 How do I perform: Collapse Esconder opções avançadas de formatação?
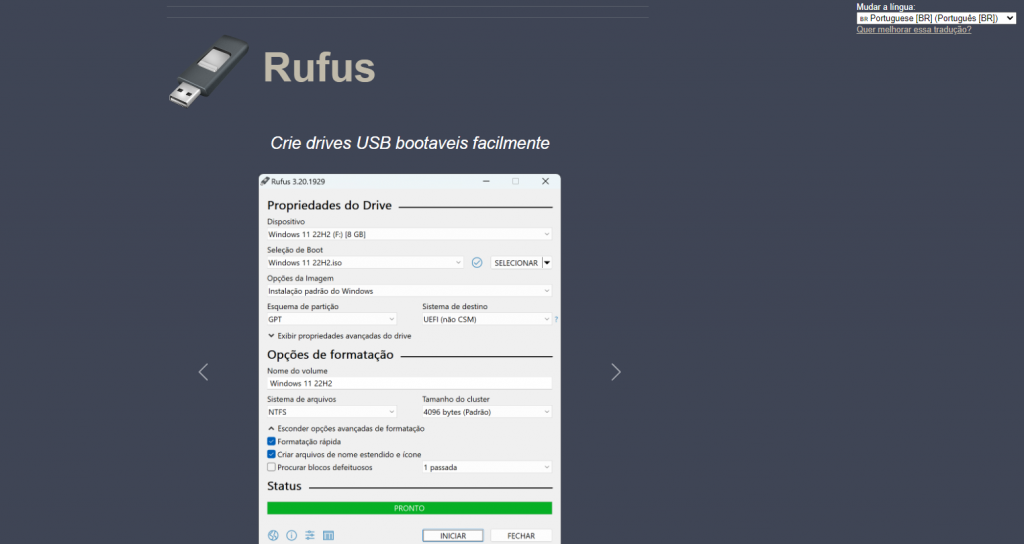click(x=346, y=428)
